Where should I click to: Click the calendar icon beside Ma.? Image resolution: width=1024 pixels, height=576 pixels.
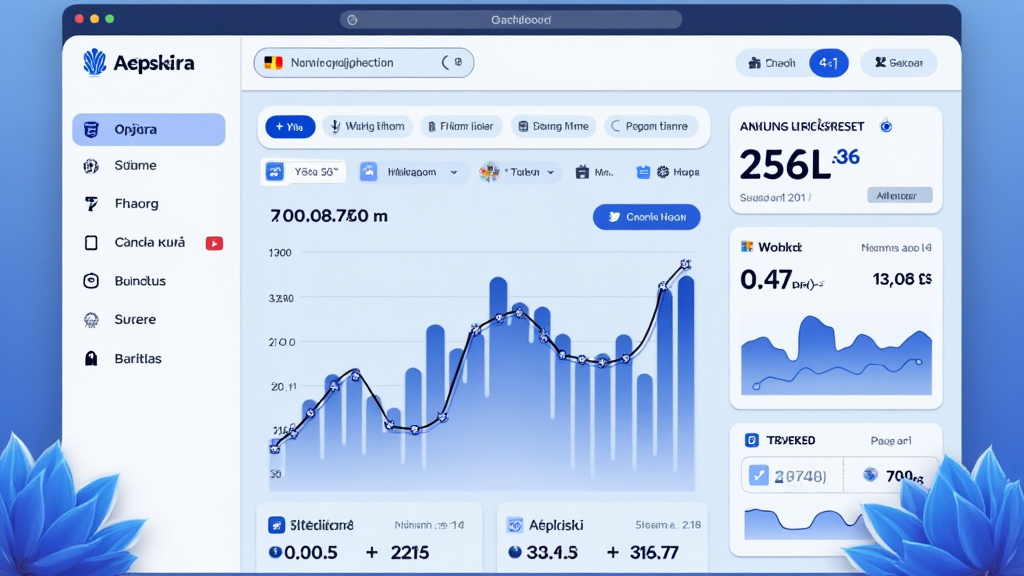point(582,172)
